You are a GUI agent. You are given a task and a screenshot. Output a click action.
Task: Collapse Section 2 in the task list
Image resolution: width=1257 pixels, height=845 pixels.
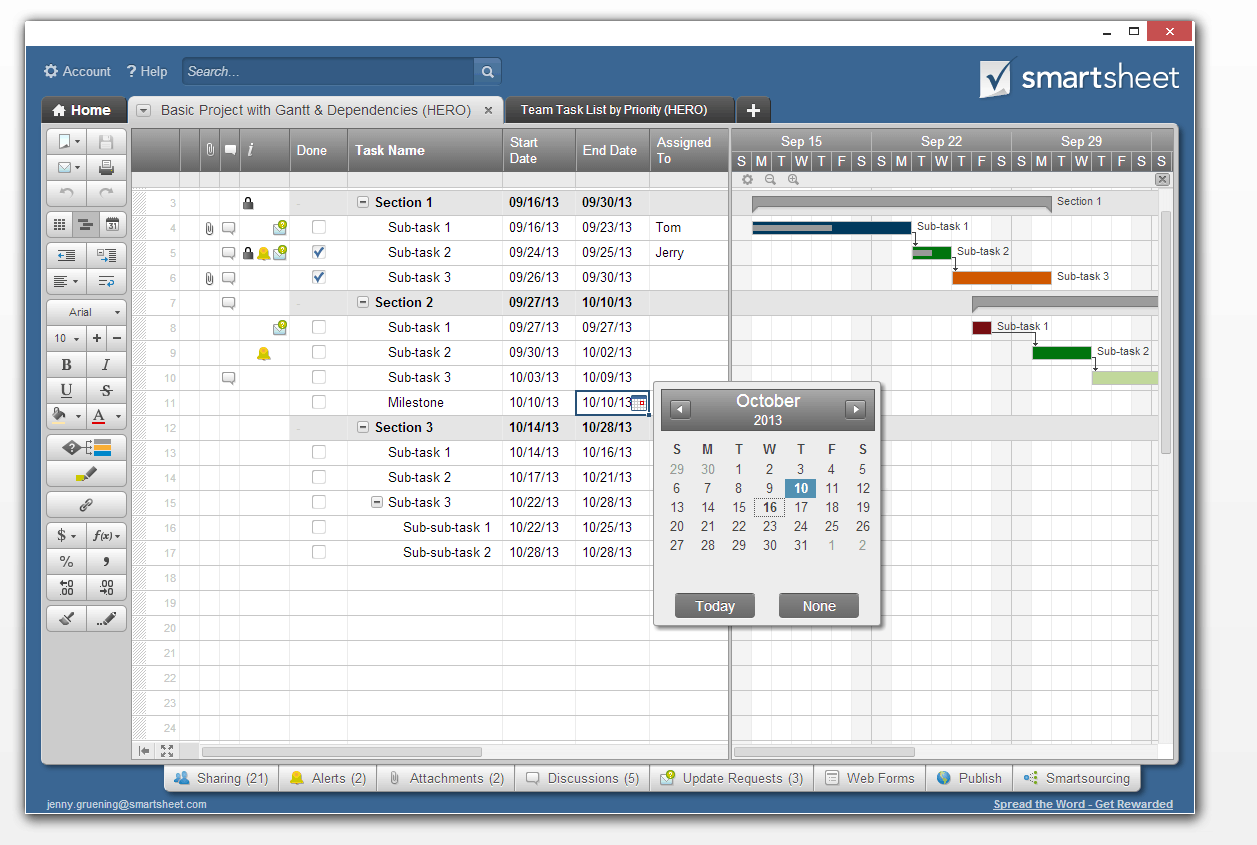[362, 302]
